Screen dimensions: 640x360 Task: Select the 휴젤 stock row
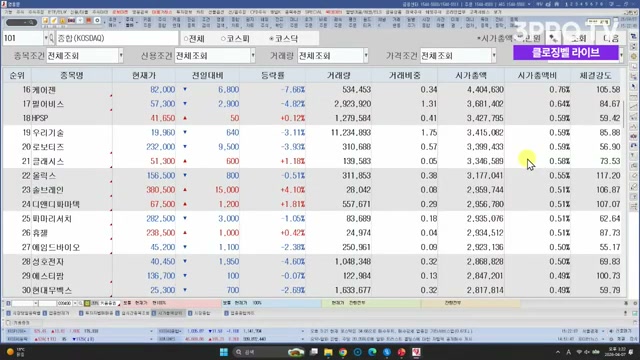pos(313,233)
